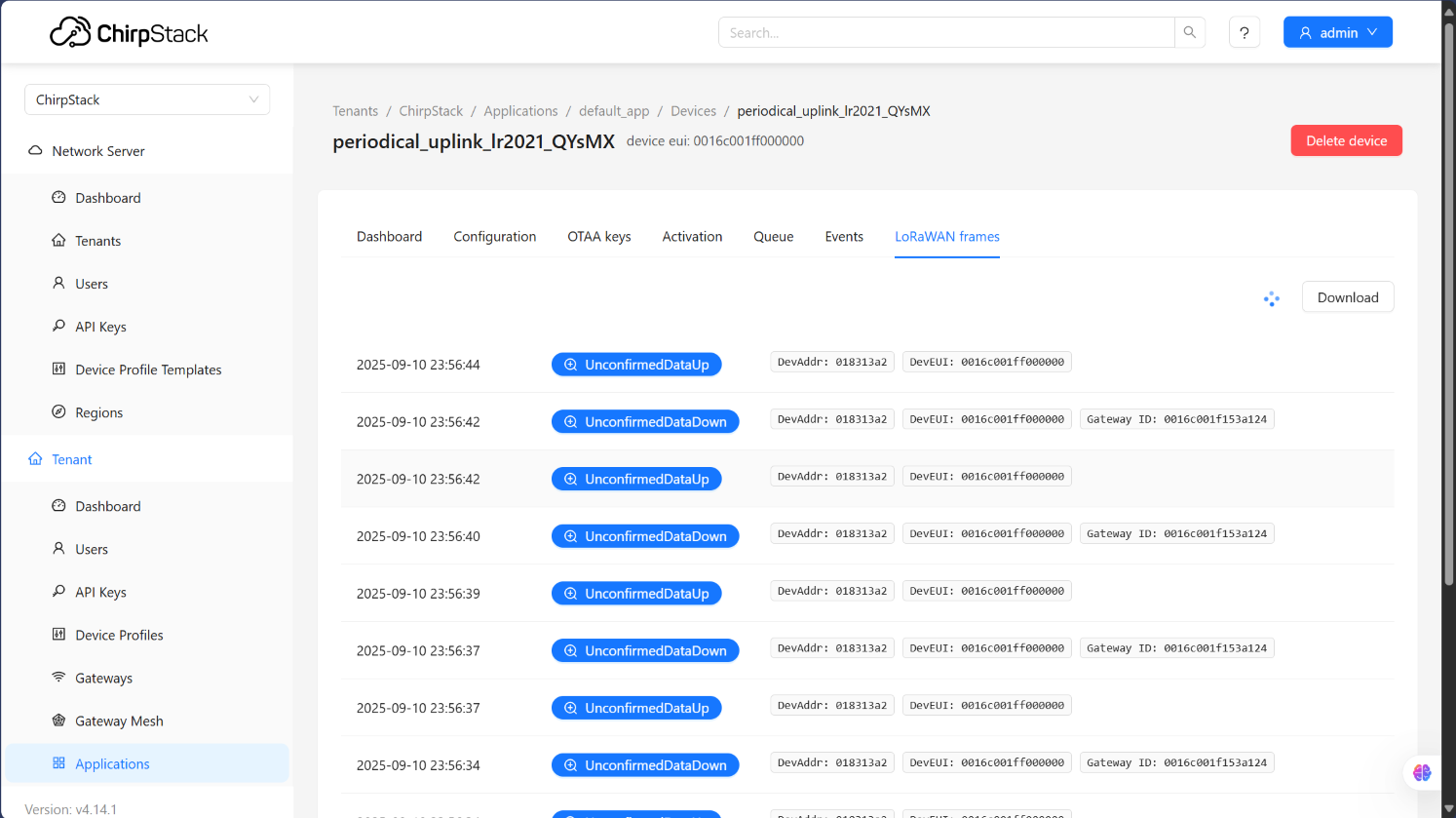Viewport: 1456px width, 818px height.
Task: Click into the Search field
Action: (946, 32)
